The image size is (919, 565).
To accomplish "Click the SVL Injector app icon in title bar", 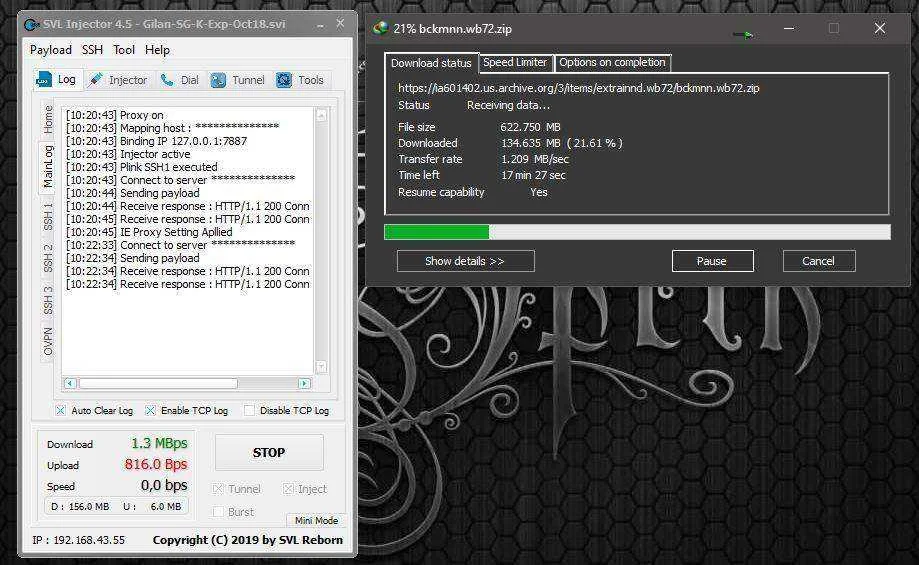I will tap(32, 25).
